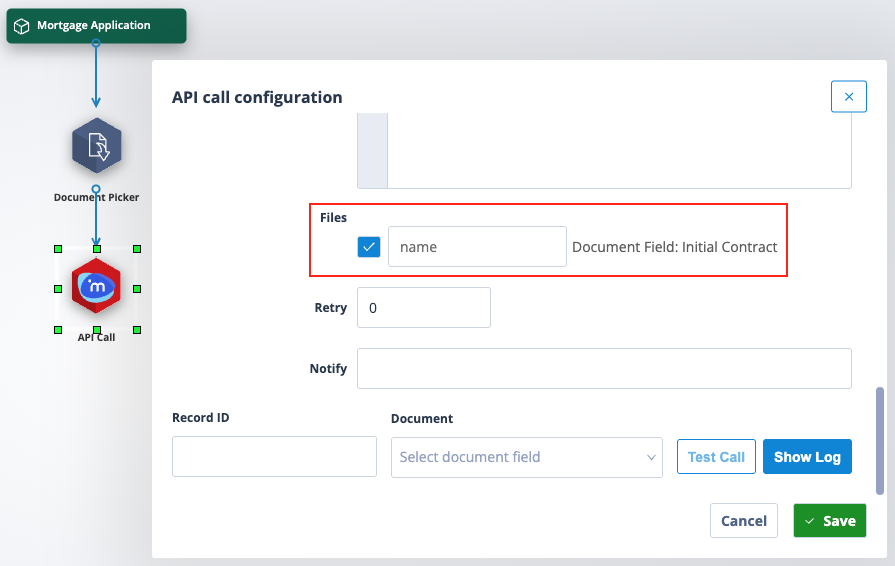The height and width of the screenshot is (566, 895).
Task: Focus the Notify input field
Action: click(604, 369)
